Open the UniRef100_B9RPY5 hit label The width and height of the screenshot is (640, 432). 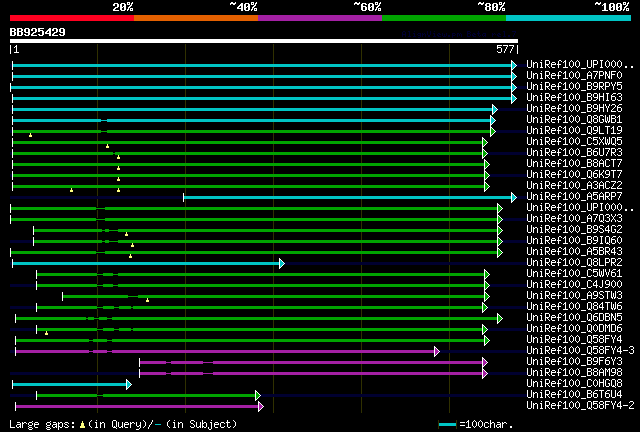coord(574,87)
